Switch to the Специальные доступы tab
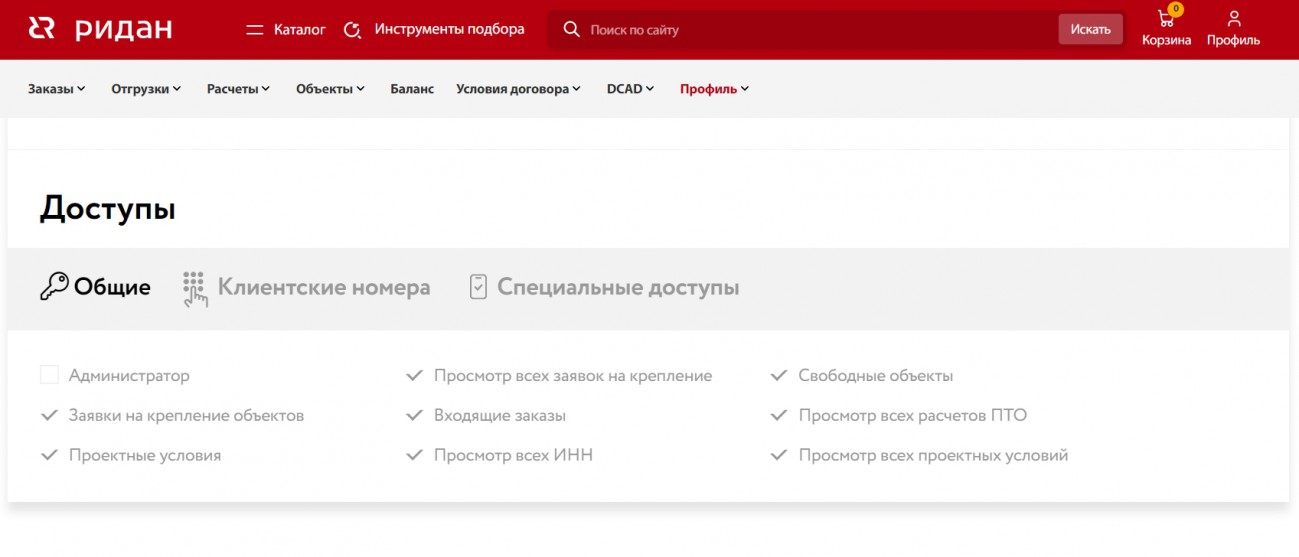The image size is (1299, 557). click(605, 287)
